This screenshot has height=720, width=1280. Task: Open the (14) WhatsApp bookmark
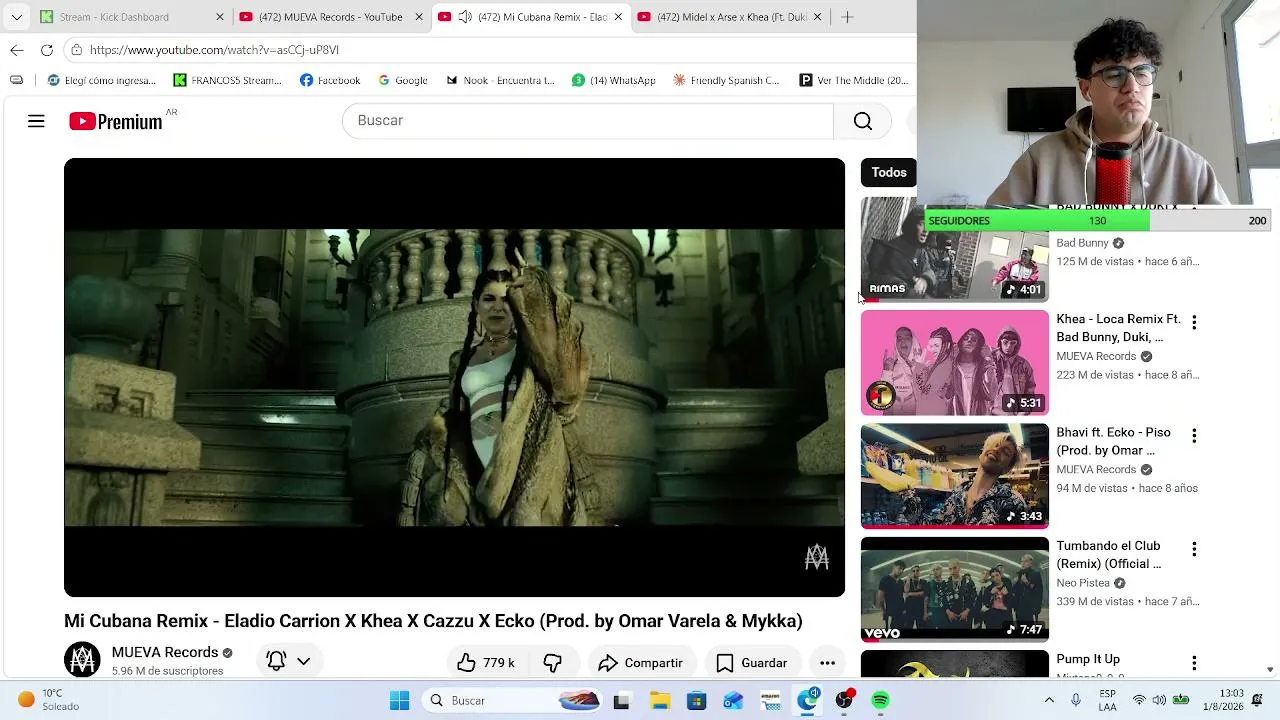click(613, 80)
